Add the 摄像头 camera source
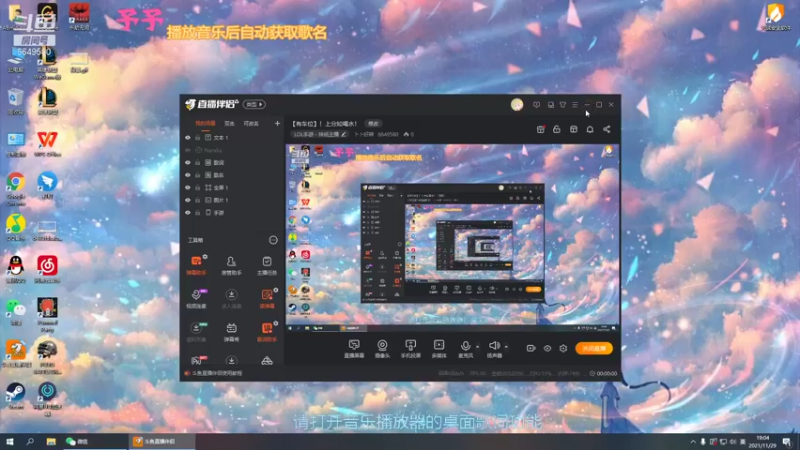This screenshot has height=450, width=800. click(x=382, y=349)
